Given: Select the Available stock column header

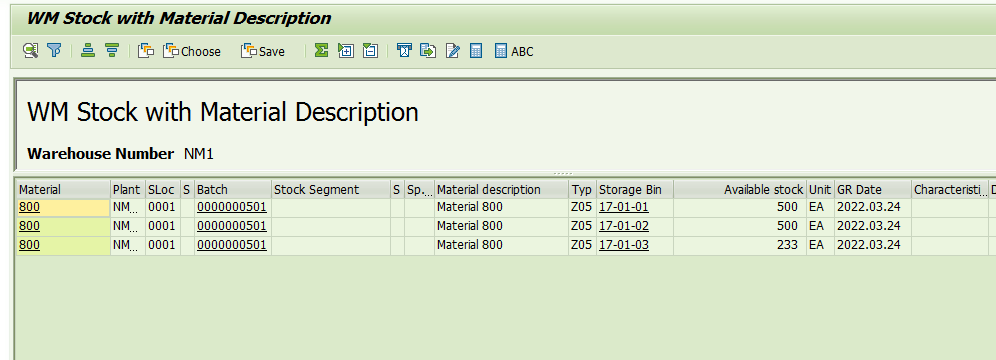Looking at the screenshot, I should click(740, 189).
